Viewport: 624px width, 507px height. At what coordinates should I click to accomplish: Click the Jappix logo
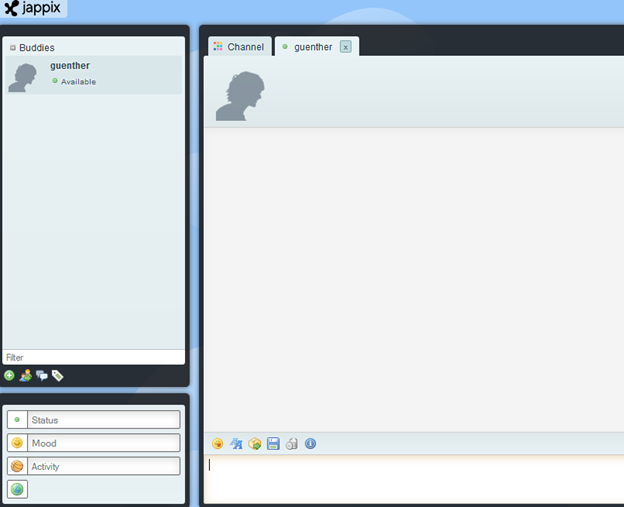33,8
